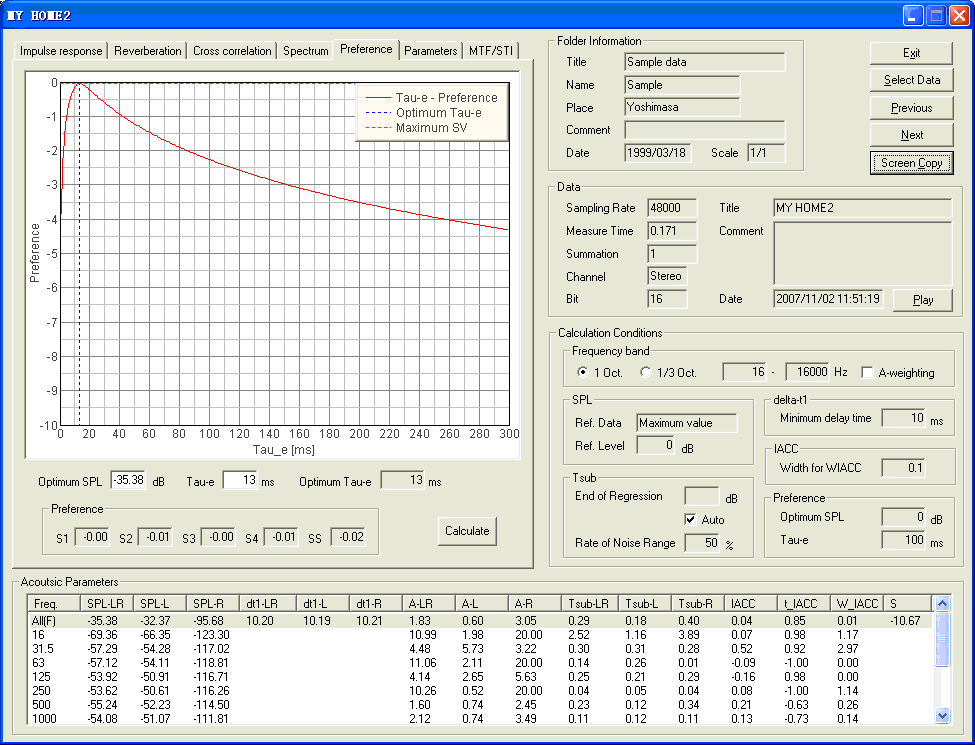The image size is (975, 745).
Task: Click the dt1-LR column header
Action: click(x=268, y=604)
